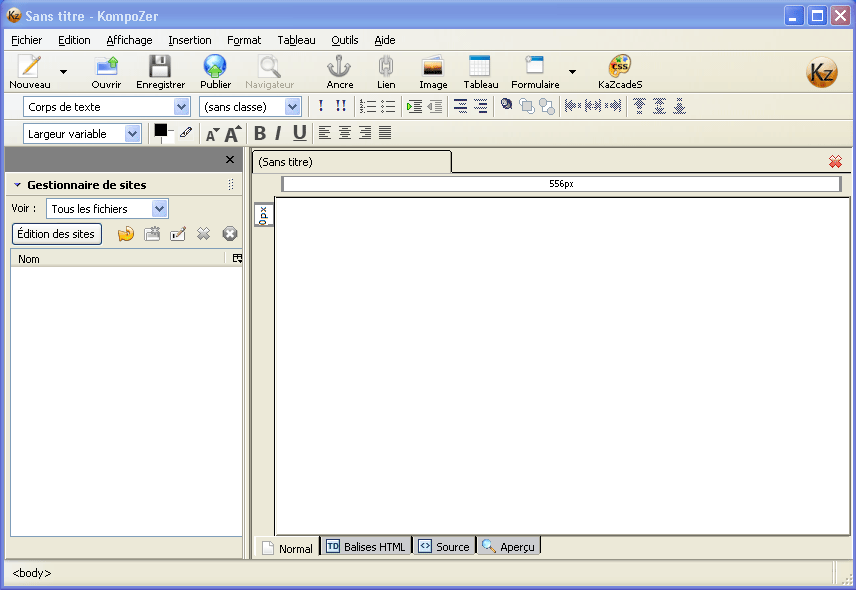Toggle italic formatting
The image size is (856, 590).
coord(278,133)
